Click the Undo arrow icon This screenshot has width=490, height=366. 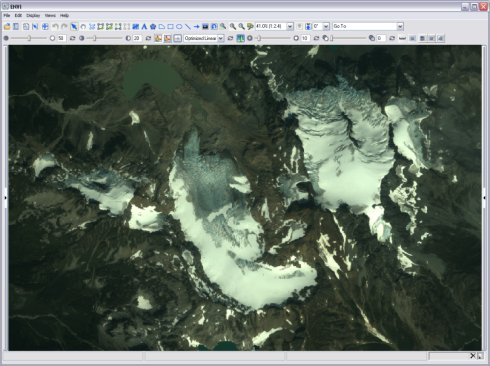(x=56, y=26)
